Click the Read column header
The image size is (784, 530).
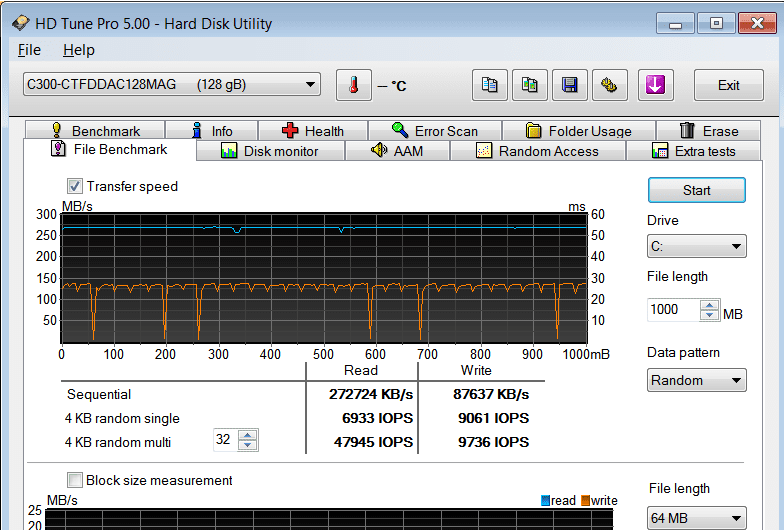pyautogui.click(x=360, y=370)
